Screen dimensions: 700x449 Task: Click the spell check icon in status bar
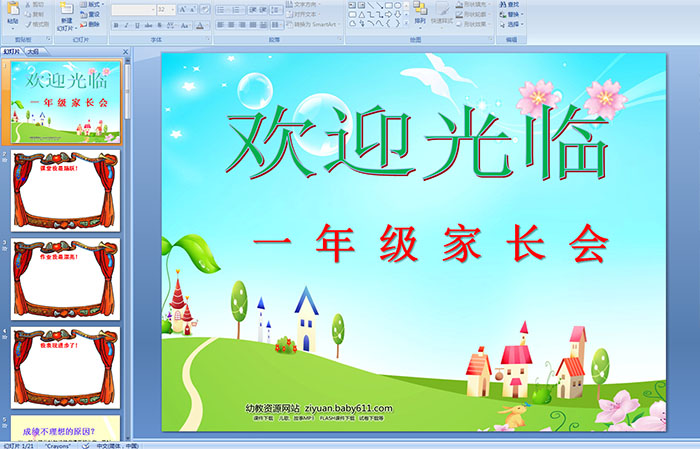coord(86,445)
